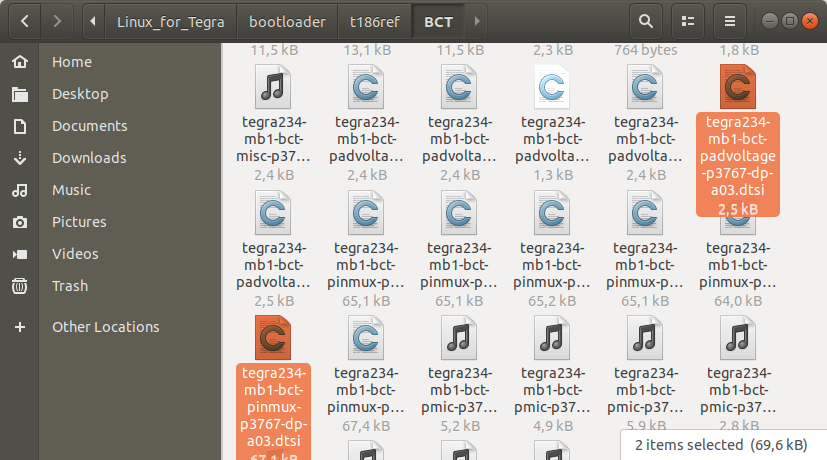Screen dimensions: 827x460
Task: Click the Home house icon
Action: click(20, 62)
